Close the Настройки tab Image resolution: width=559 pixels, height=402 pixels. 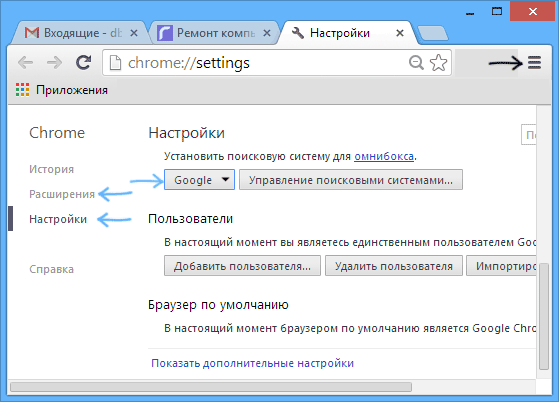pos(400,33)
